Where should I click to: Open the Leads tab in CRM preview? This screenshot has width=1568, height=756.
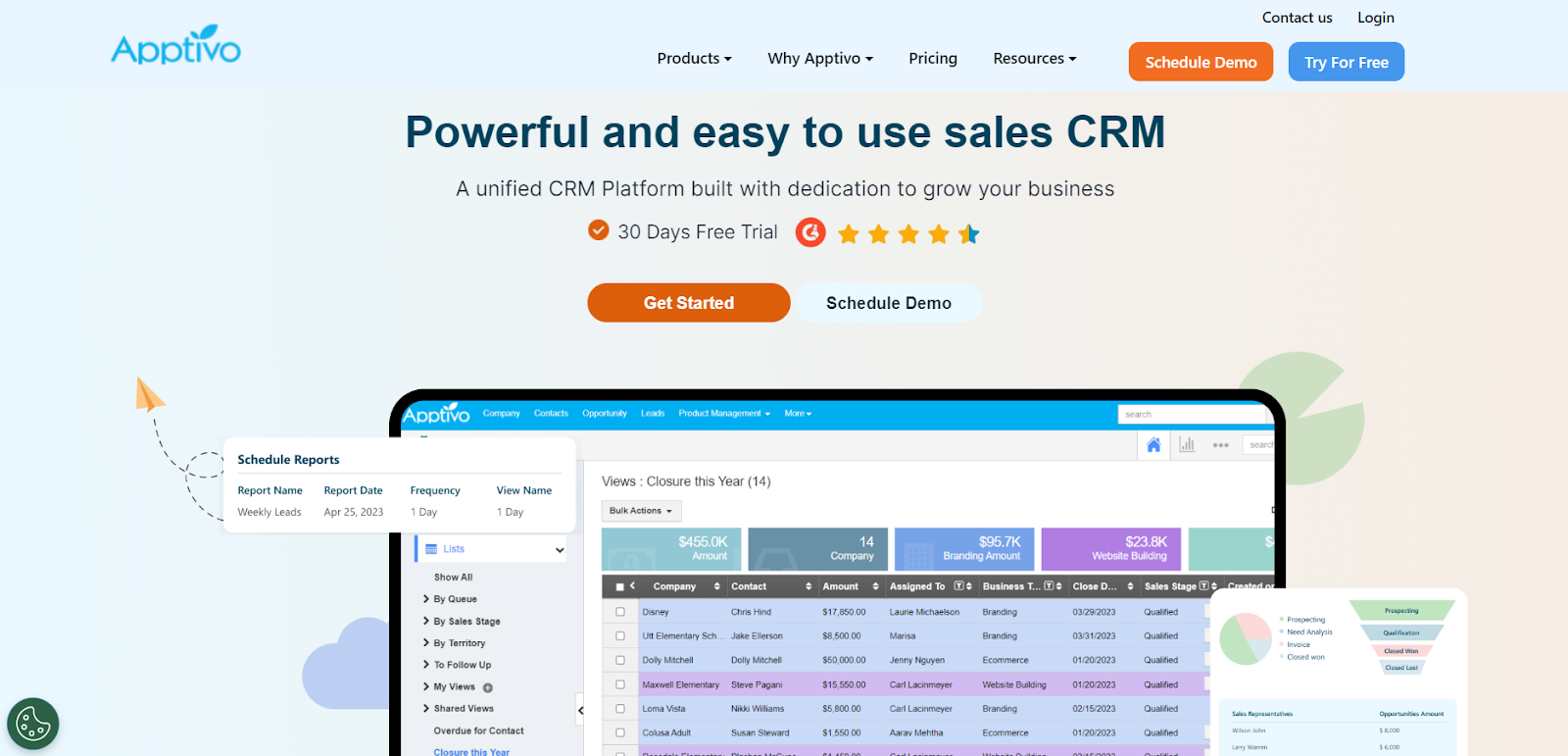point(653,414)
